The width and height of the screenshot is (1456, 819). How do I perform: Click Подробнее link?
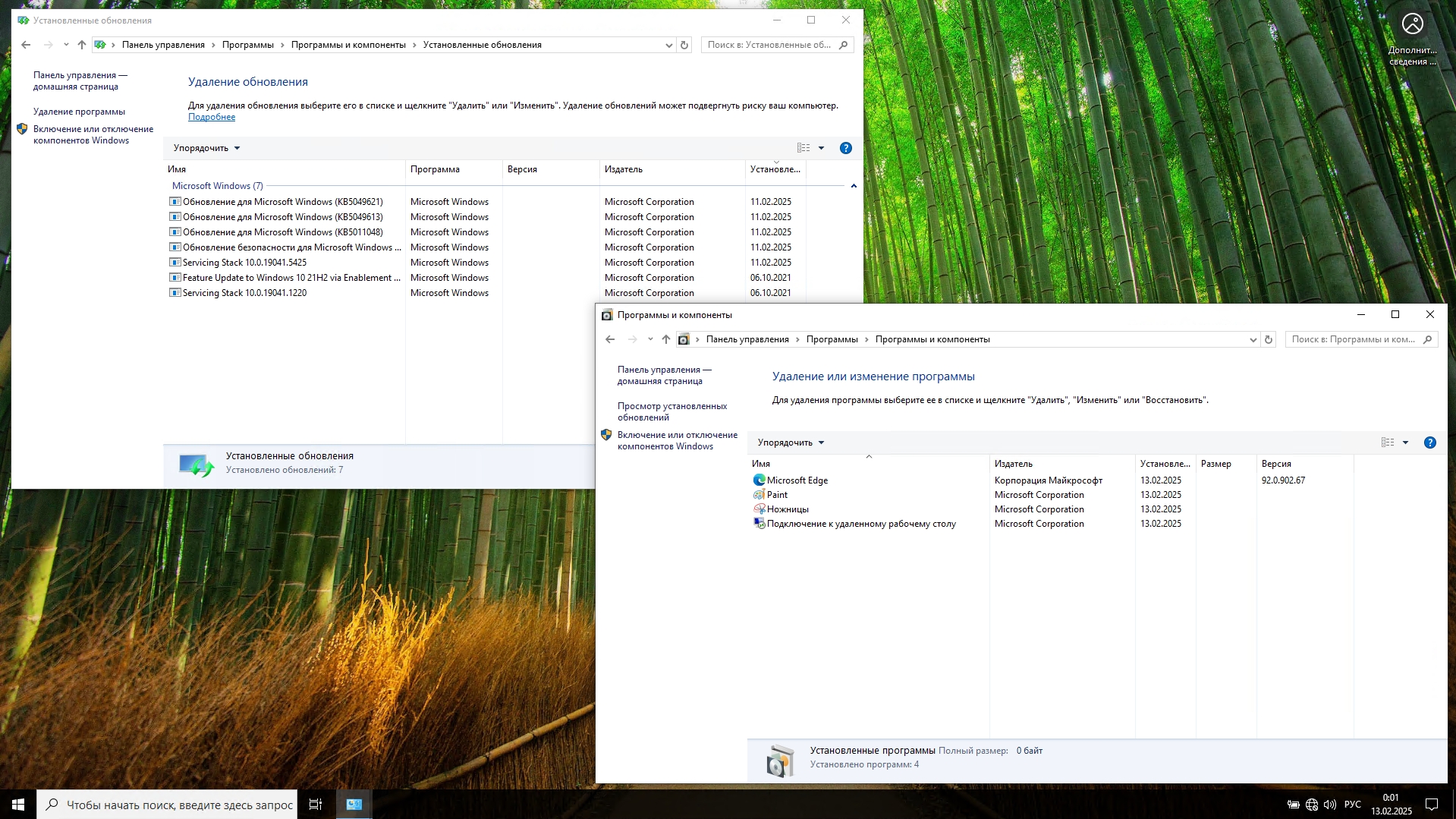[212, 117]
